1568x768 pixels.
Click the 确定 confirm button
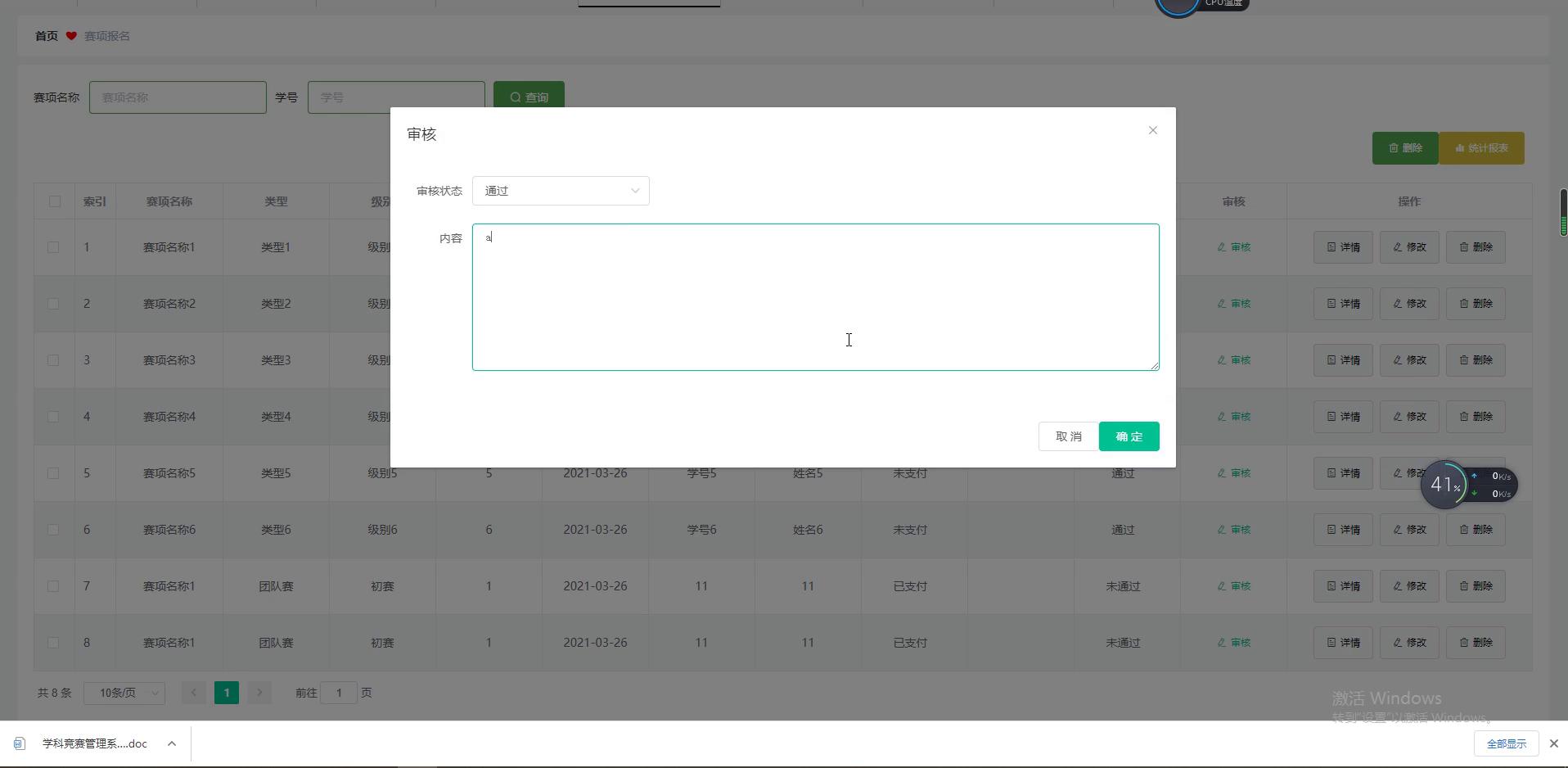click(x=1129, y=436)
